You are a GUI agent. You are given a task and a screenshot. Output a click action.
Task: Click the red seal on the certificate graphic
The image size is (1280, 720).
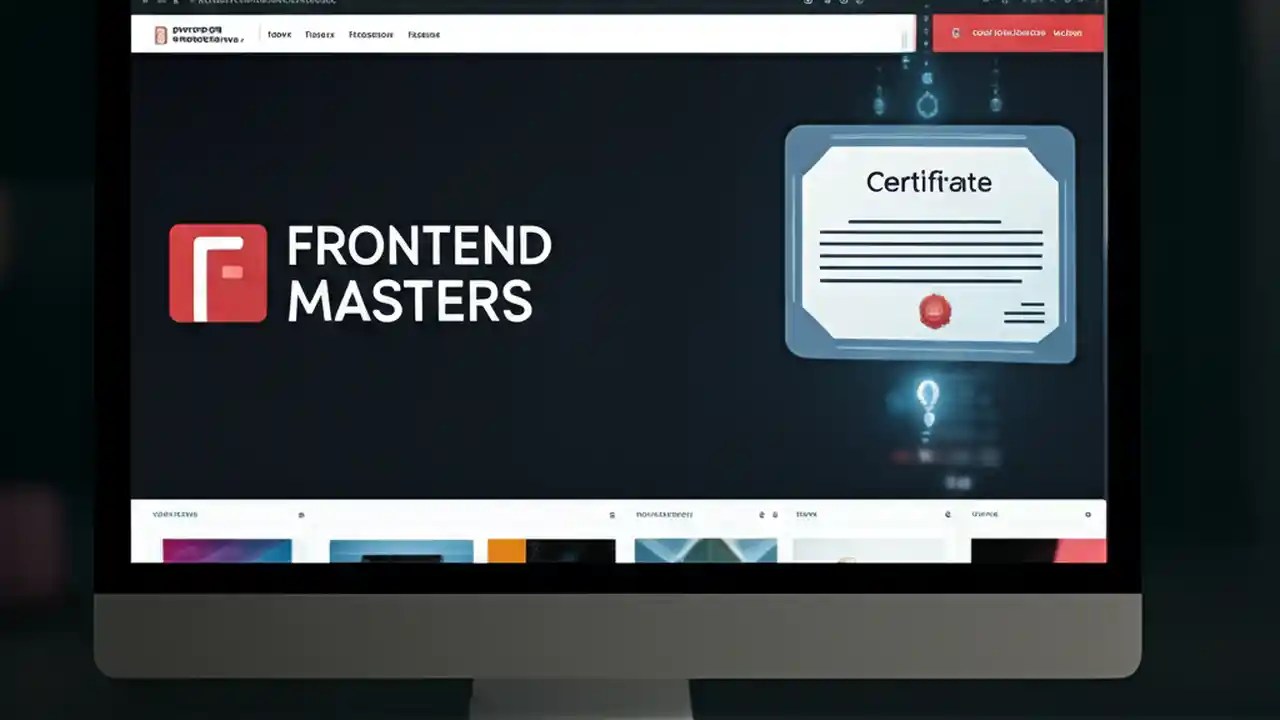click(x=934, y=312)
